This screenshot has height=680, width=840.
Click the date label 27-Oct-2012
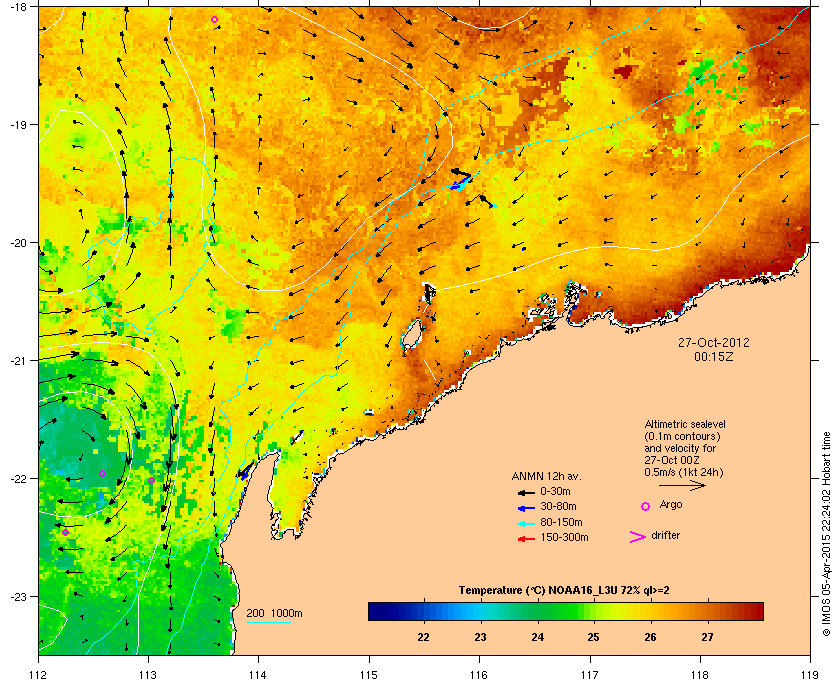coord(714,342)
